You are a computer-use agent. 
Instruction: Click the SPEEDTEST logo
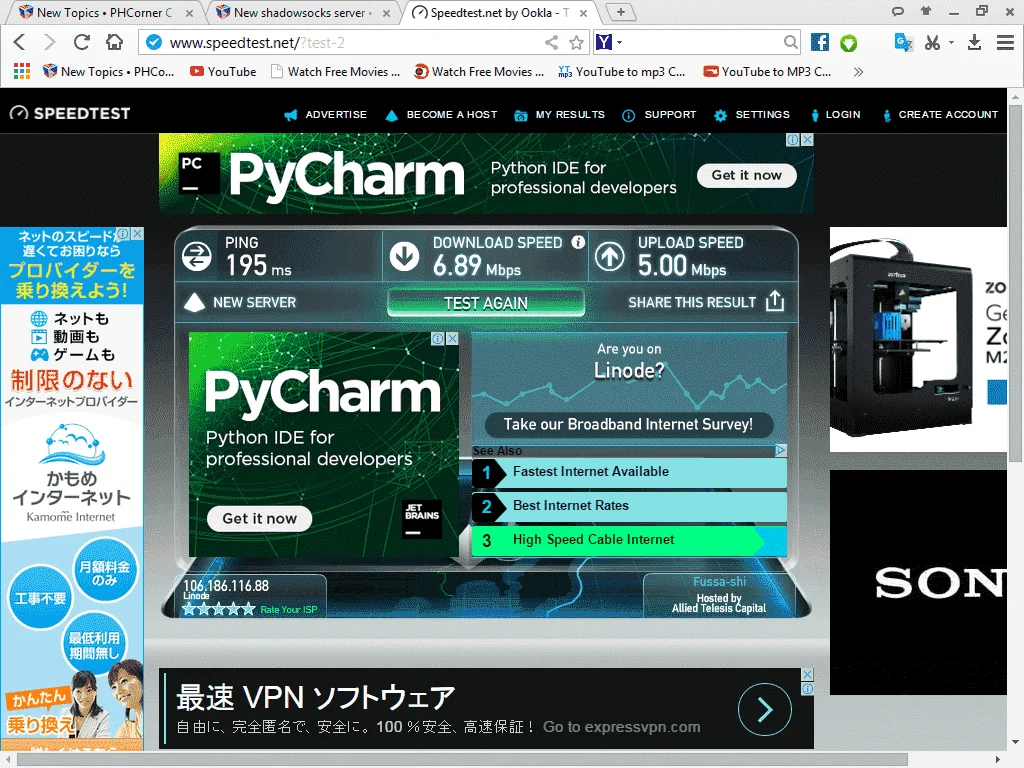tap(70, 113)
